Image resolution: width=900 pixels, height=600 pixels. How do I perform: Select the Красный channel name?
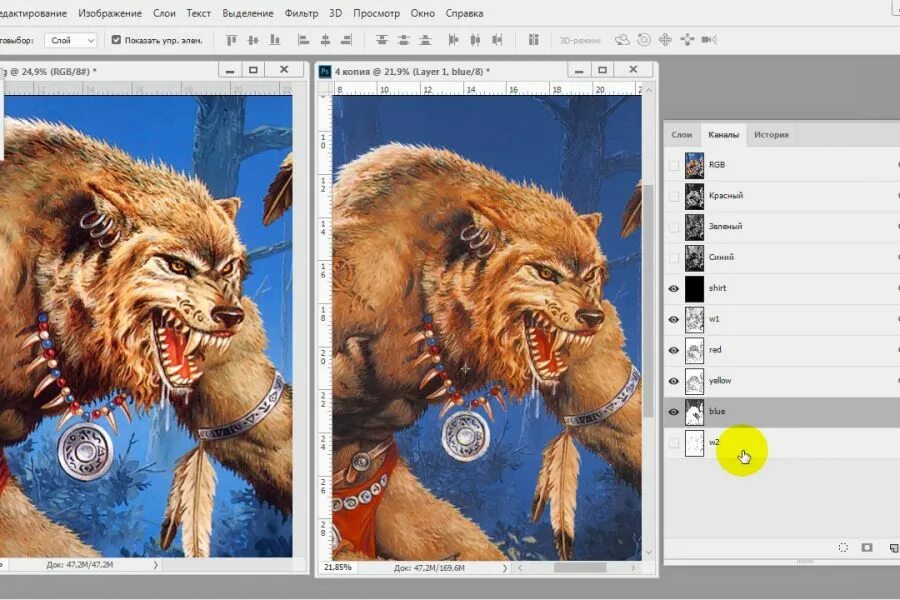726,196
